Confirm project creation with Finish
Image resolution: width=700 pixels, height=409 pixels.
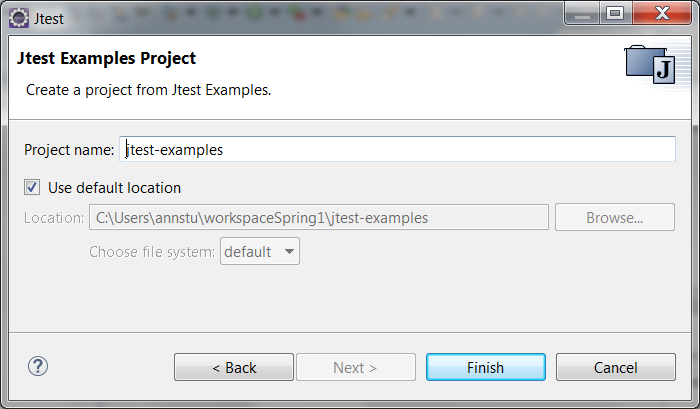(x=486, y=367)
